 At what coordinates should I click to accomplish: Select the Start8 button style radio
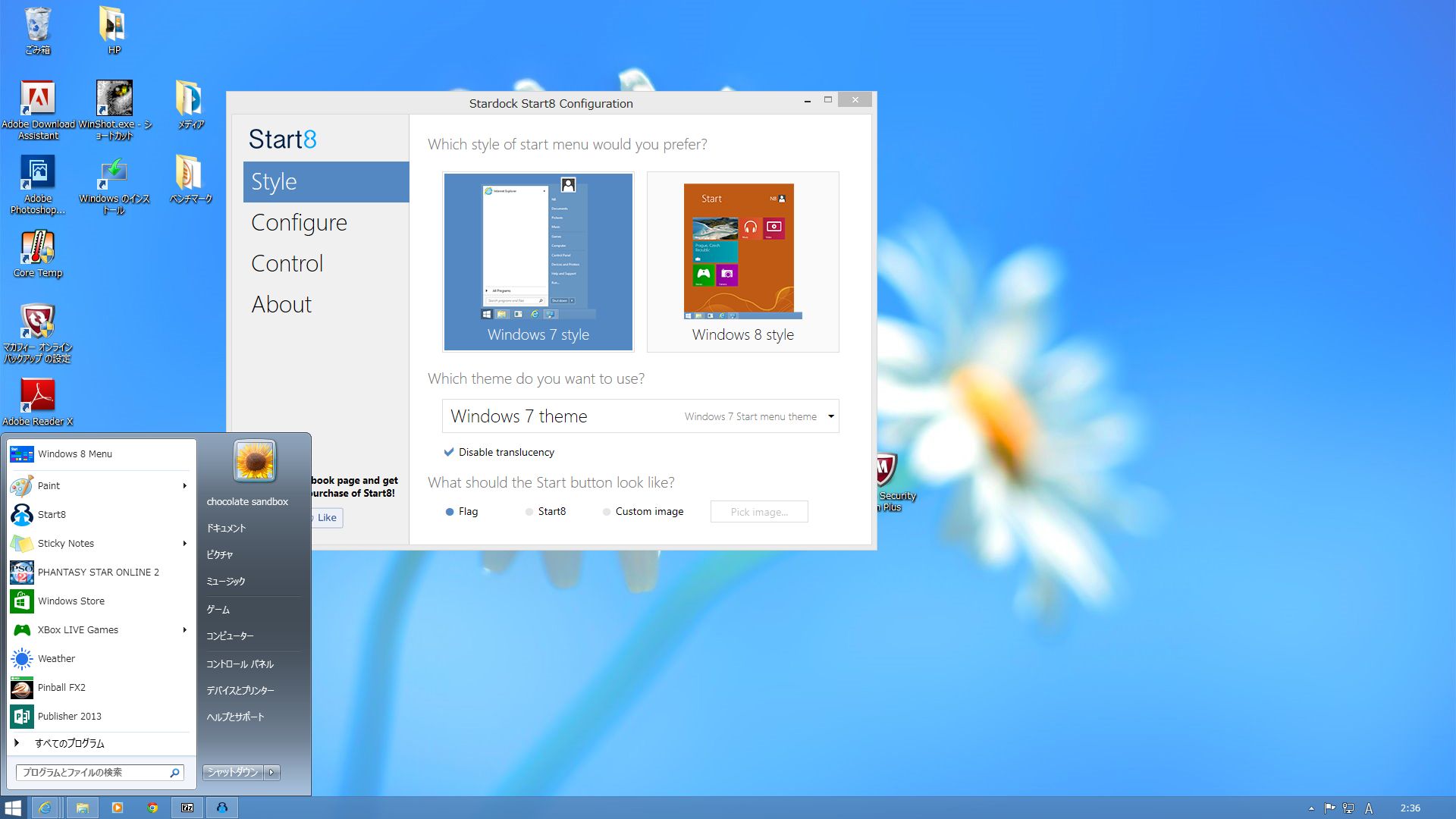point(529,512)
